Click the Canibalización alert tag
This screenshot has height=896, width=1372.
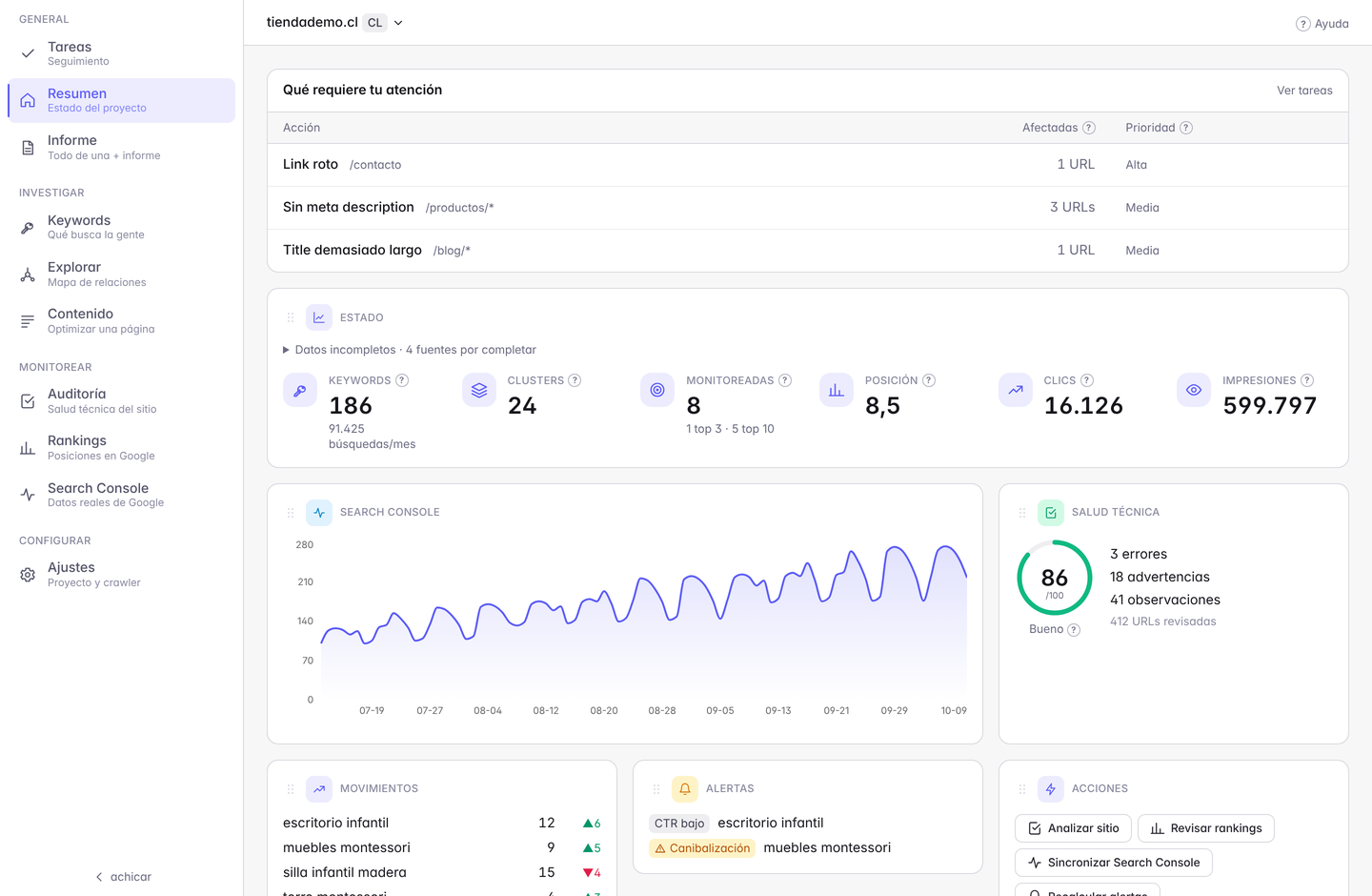tap(702, 848)
